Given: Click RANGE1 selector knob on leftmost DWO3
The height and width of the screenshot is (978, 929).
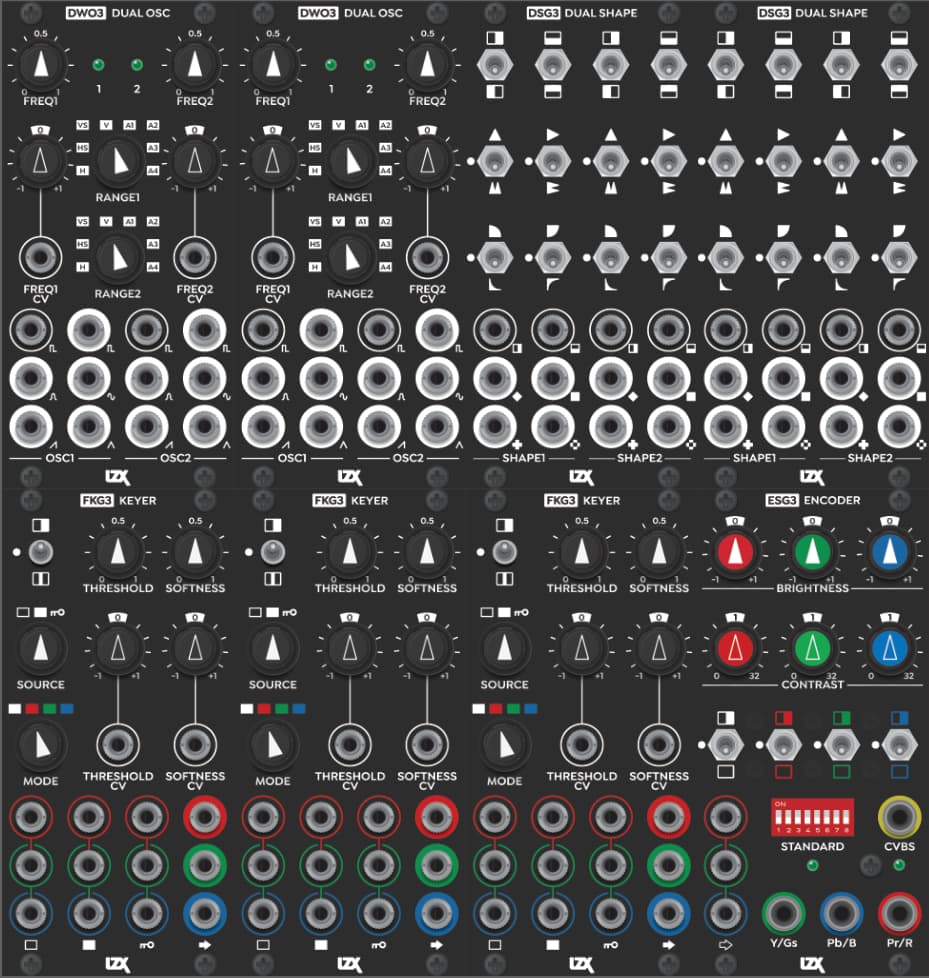Looking at the screenshot, I should pyautogui.click(x=118, y=162).
